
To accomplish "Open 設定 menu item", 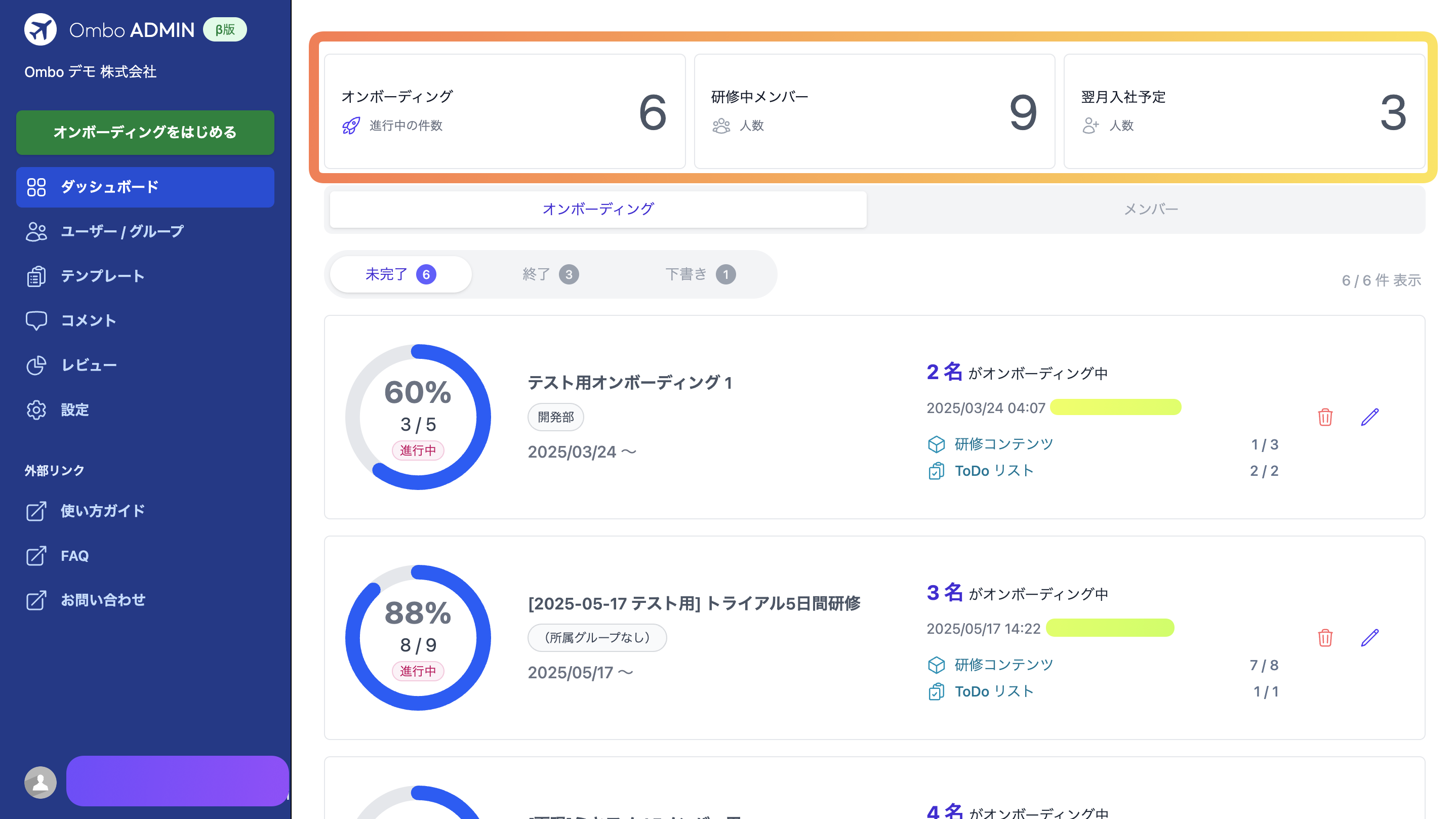I will click(x=145, y=410).
